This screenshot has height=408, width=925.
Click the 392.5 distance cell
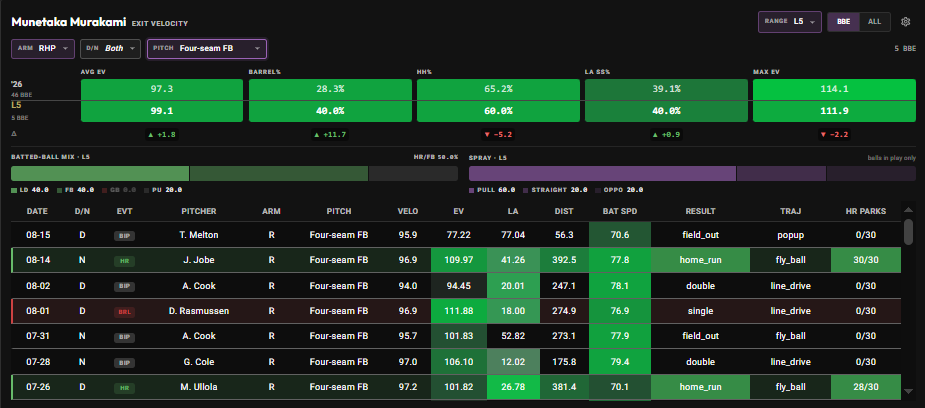(x=565, y=260)
